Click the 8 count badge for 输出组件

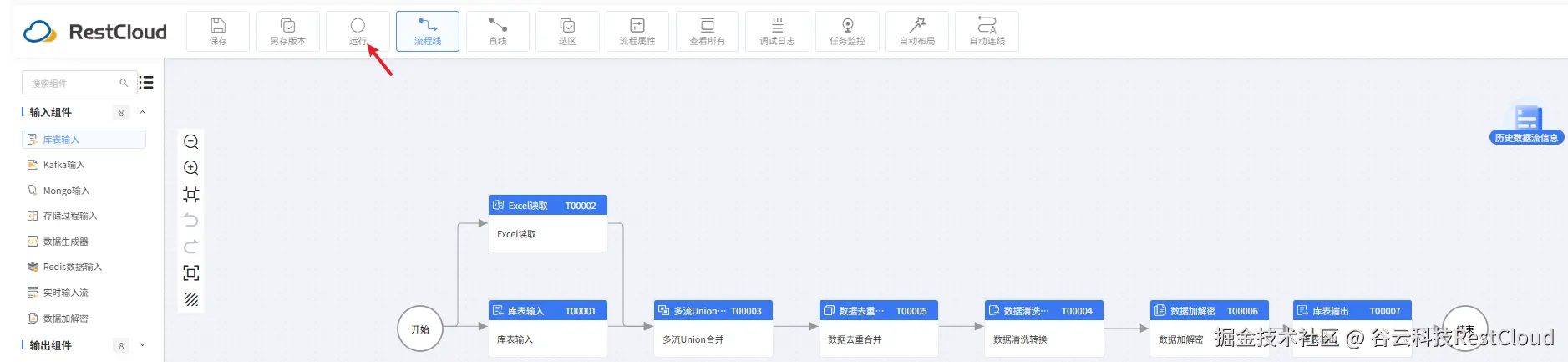(121, 344)
